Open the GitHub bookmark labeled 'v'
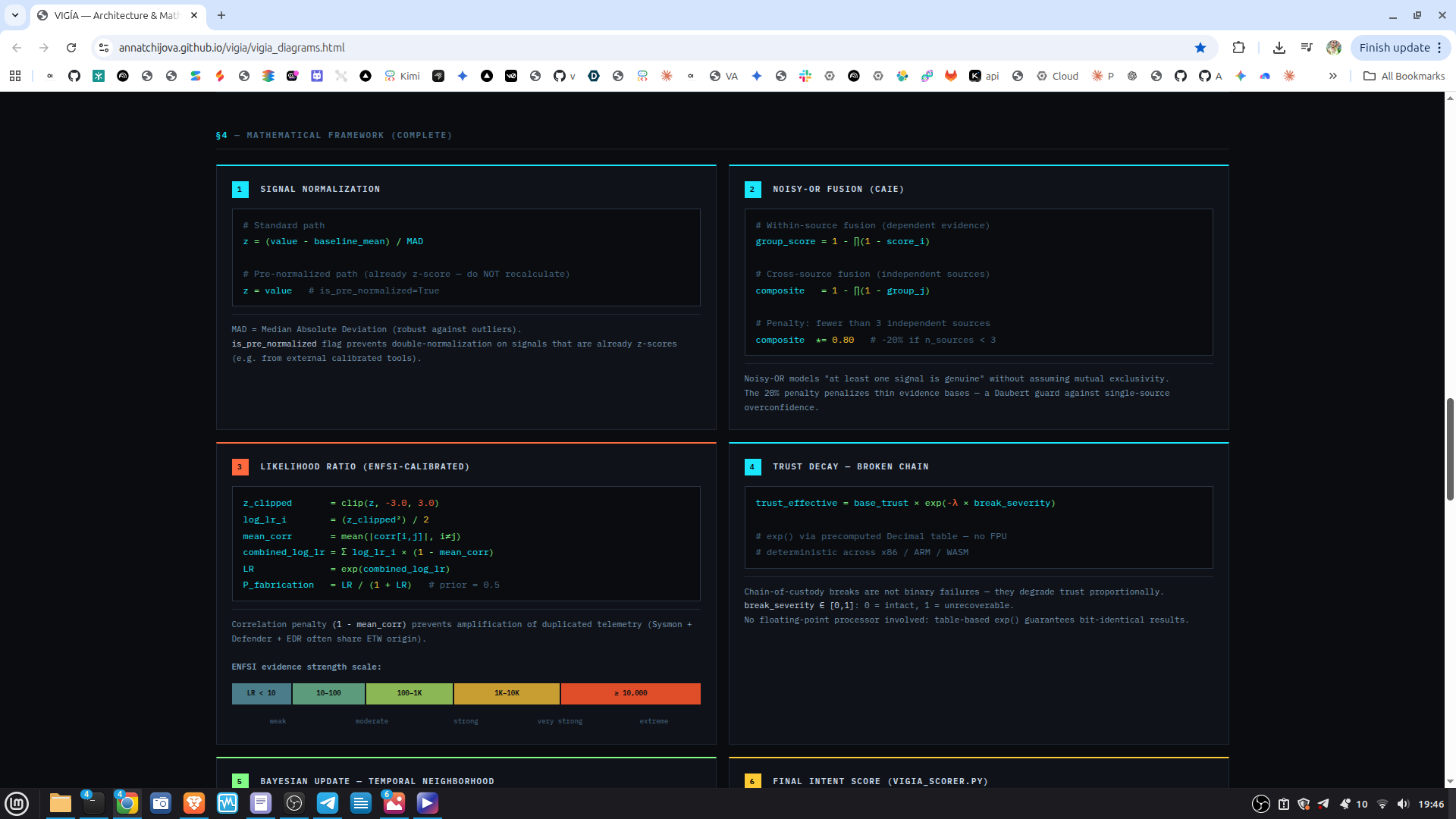 564,76
